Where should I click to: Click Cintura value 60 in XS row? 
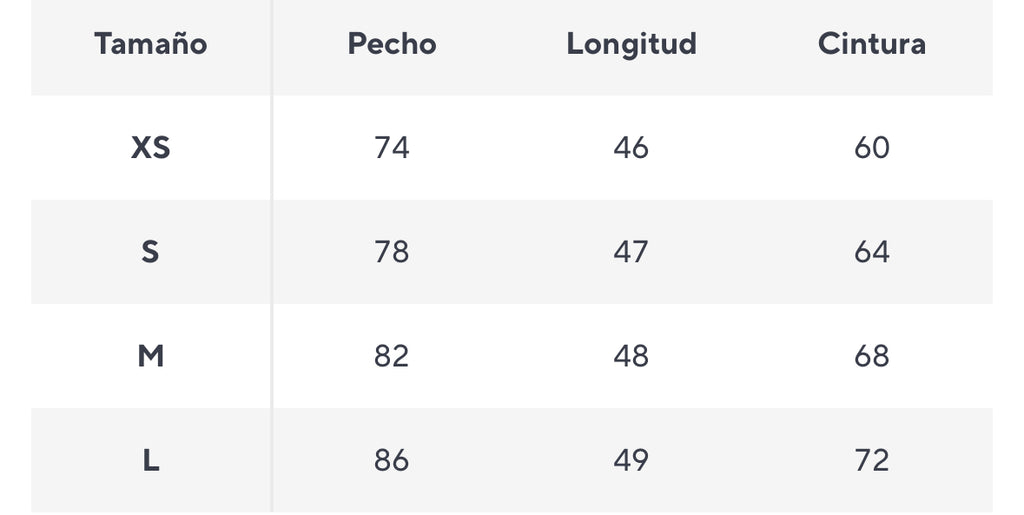pyautogui.click(x=871, y=148)
